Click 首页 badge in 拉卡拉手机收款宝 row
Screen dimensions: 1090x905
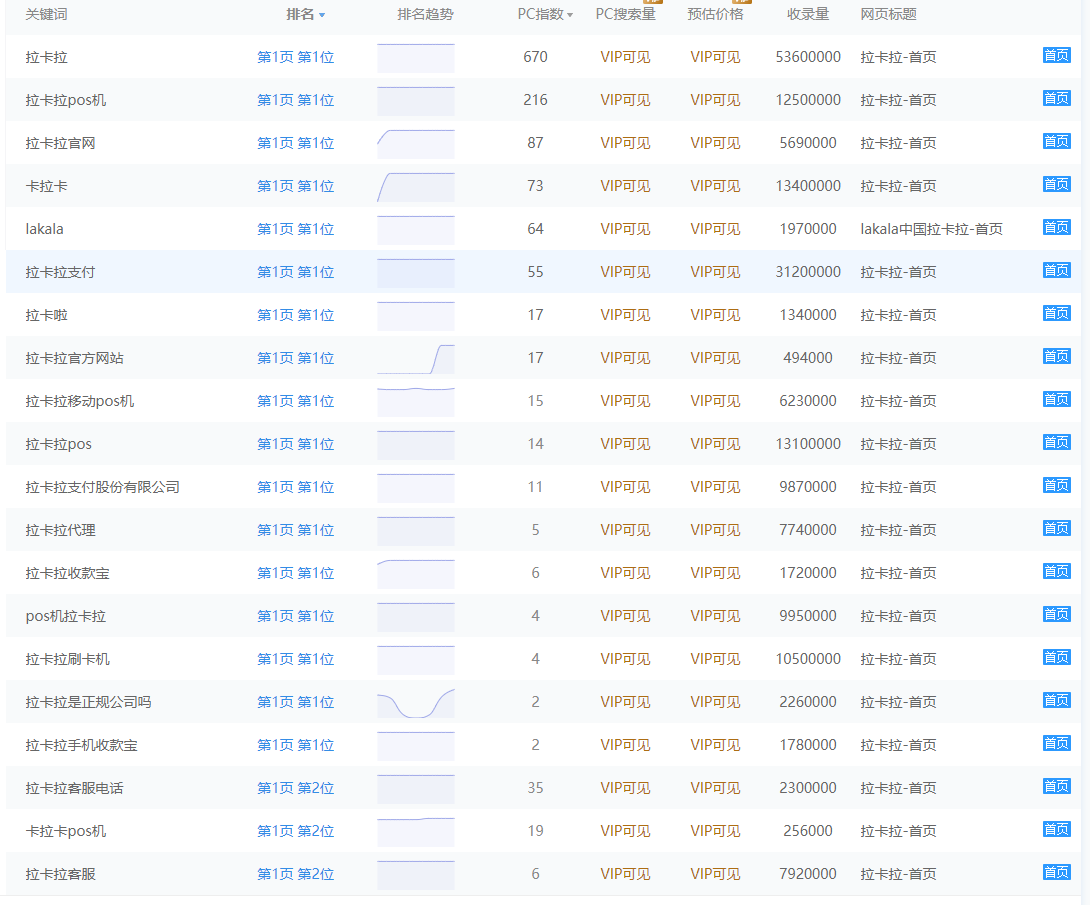click(x=1056, y=744)
